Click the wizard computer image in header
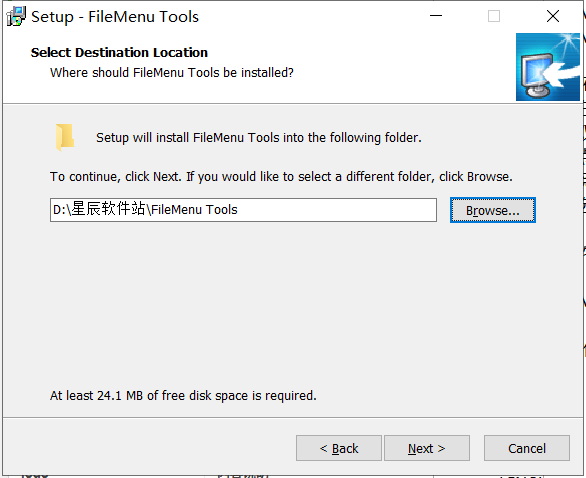 pyautogui.click(x=548, y=67)
